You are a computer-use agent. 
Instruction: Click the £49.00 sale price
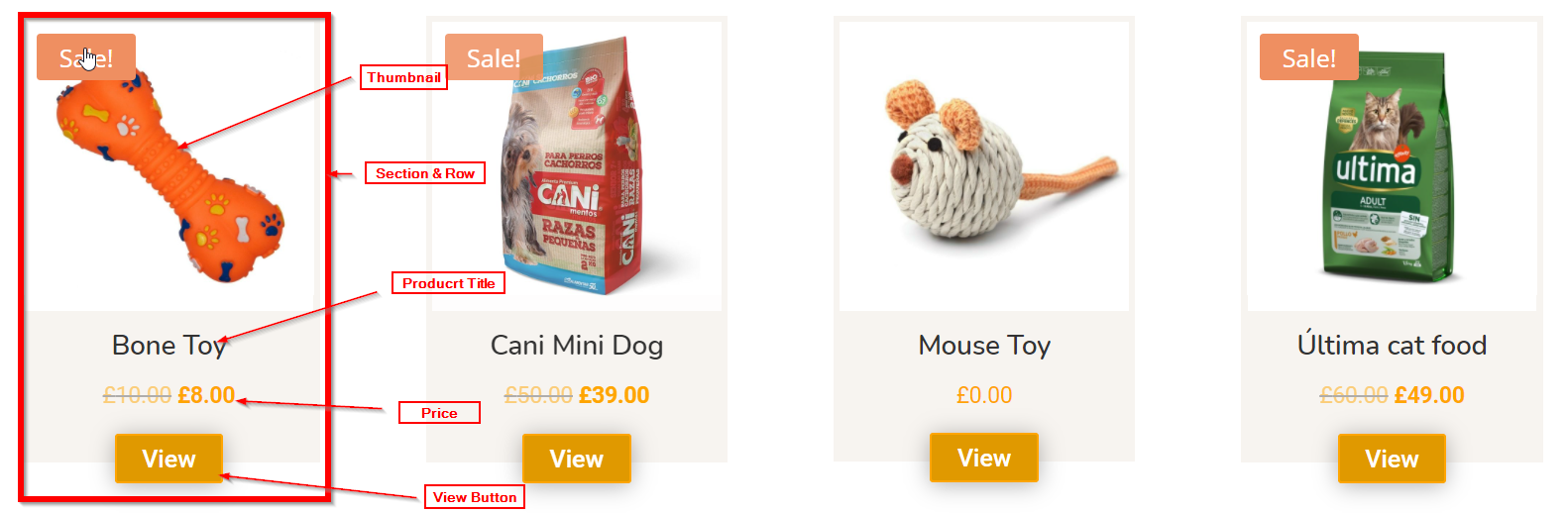pos(1429,395)
